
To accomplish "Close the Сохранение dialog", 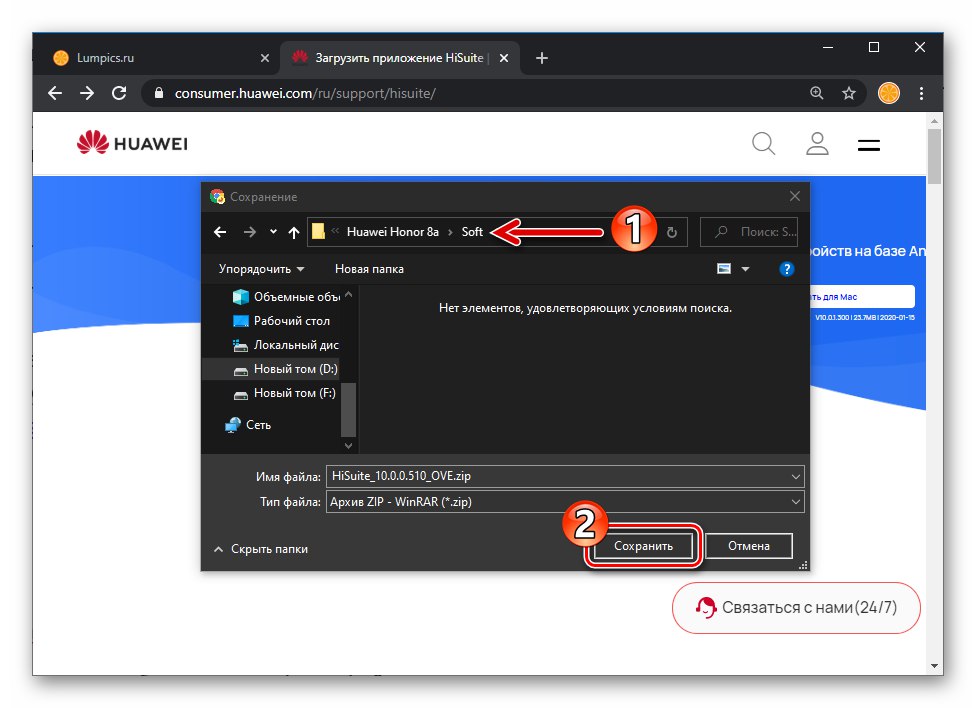I will [x=795, y=196].
